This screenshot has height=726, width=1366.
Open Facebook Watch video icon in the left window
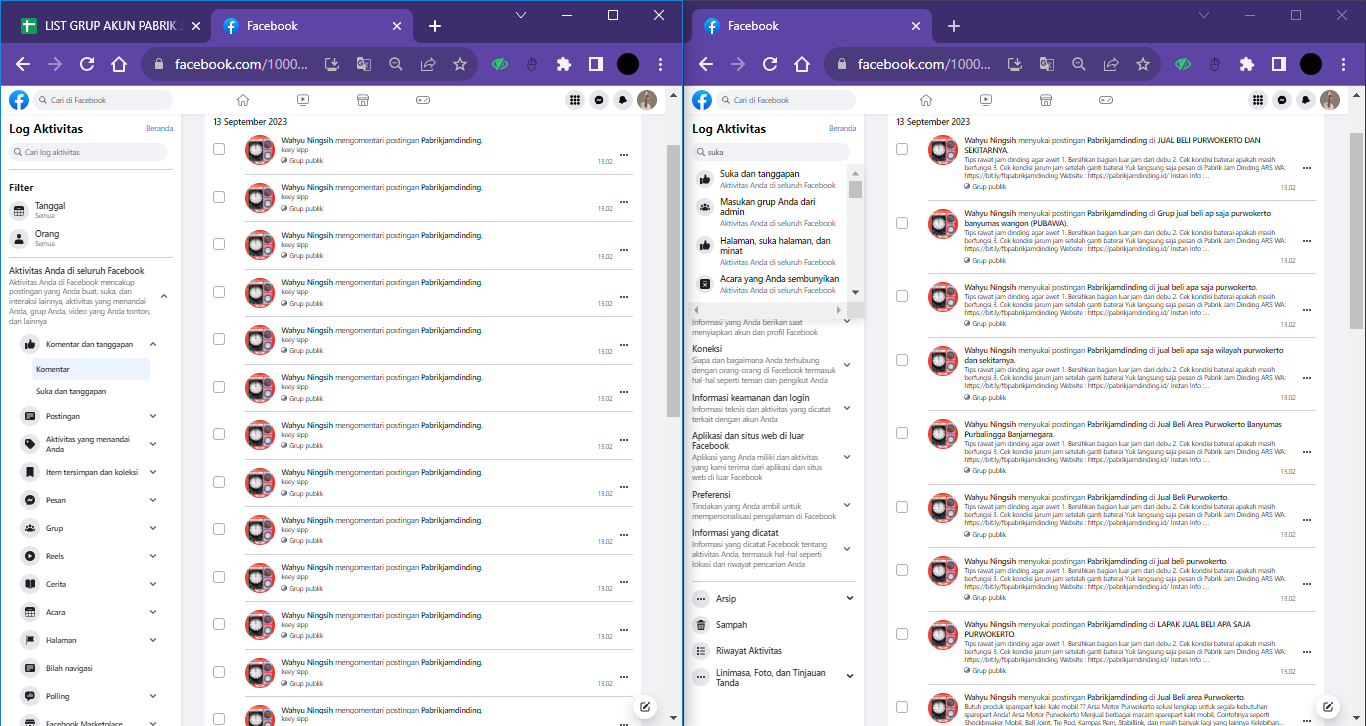[x=303, y=100]
